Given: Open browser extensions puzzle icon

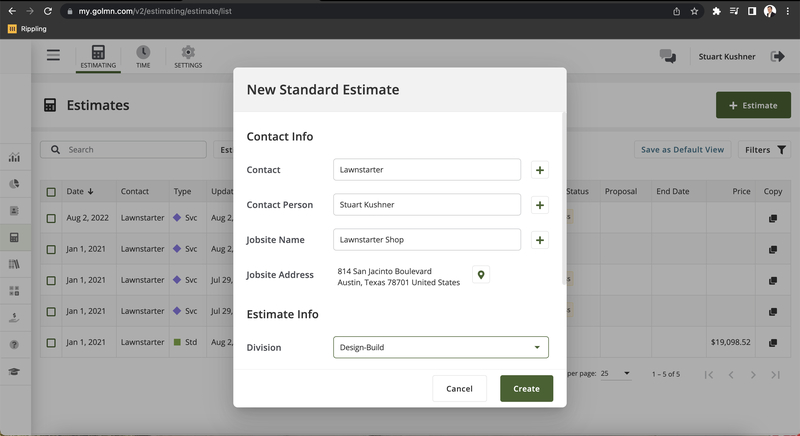Looking at the screenshot, I should 716,11.
